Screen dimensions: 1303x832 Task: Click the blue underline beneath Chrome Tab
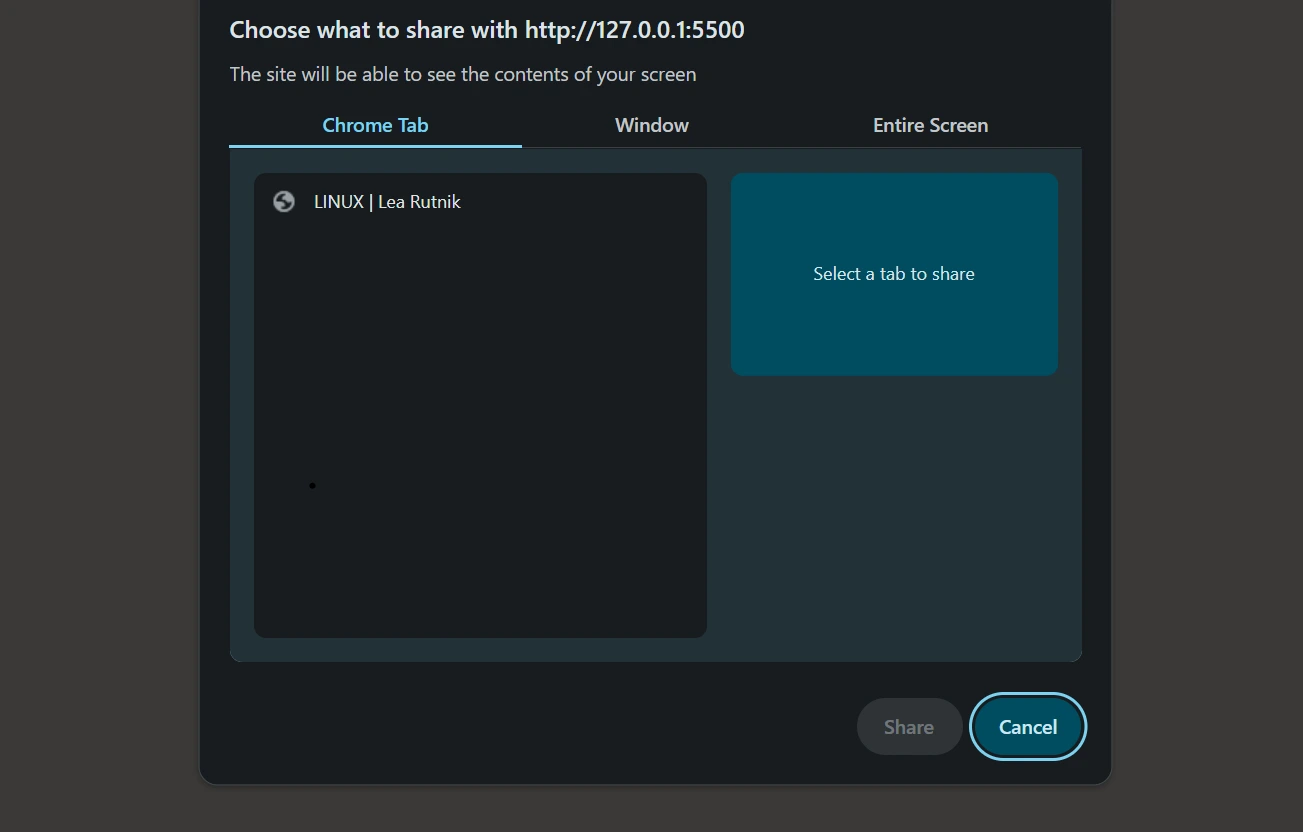(x=375, y=146)
